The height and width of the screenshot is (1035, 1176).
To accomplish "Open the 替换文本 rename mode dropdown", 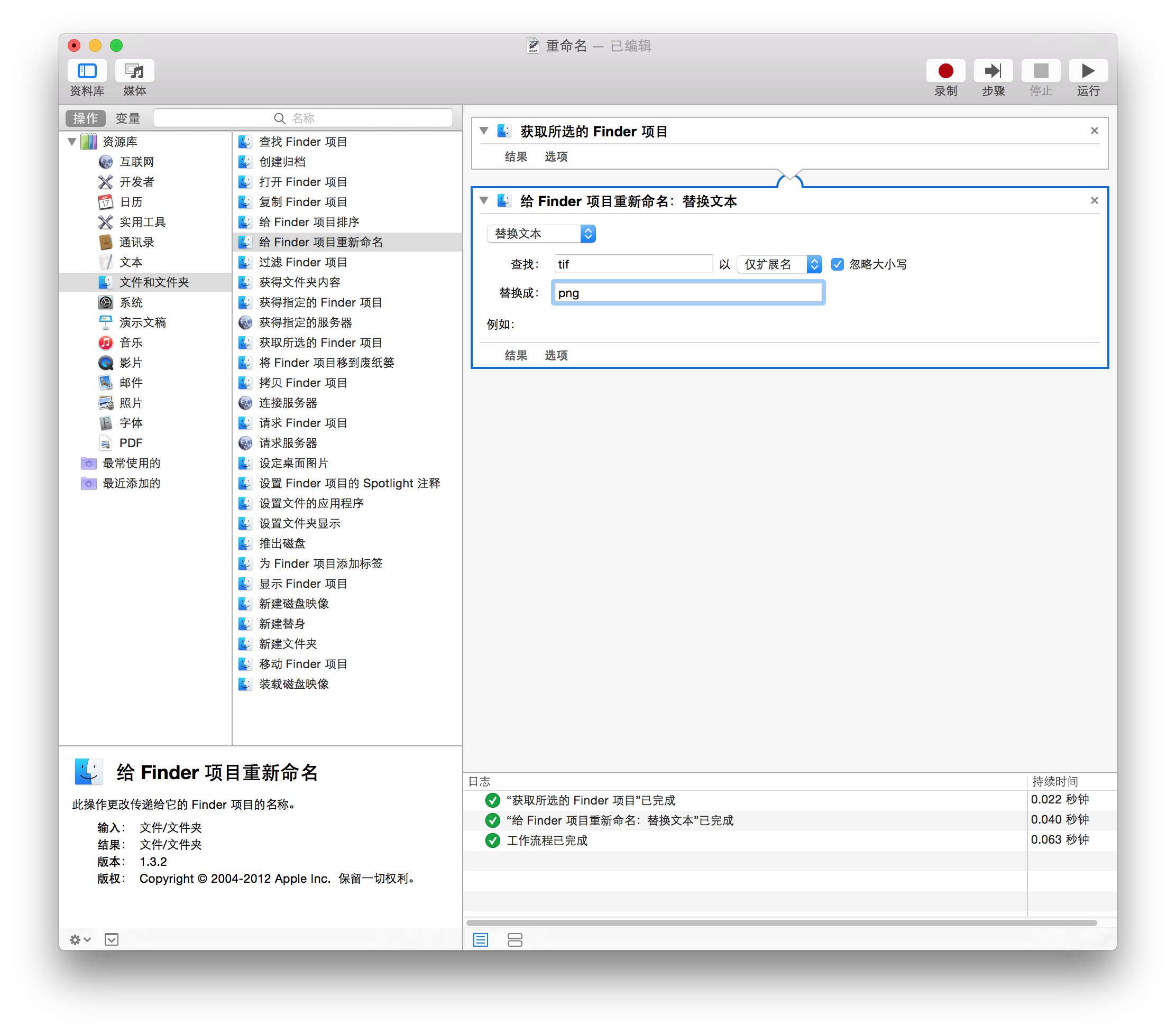I will (541, 234).
